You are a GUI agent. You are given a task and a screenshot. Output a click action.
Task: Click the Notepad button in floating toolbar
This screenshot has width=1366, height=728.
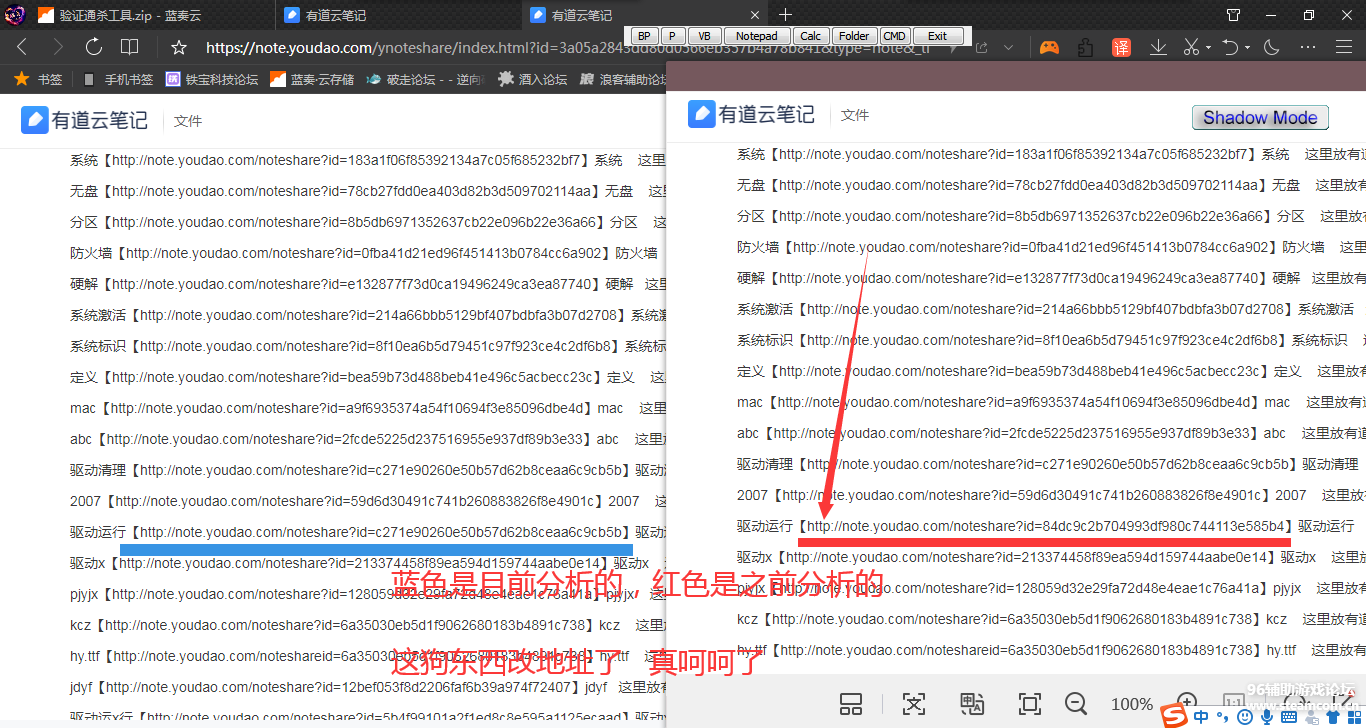[756, 36]
